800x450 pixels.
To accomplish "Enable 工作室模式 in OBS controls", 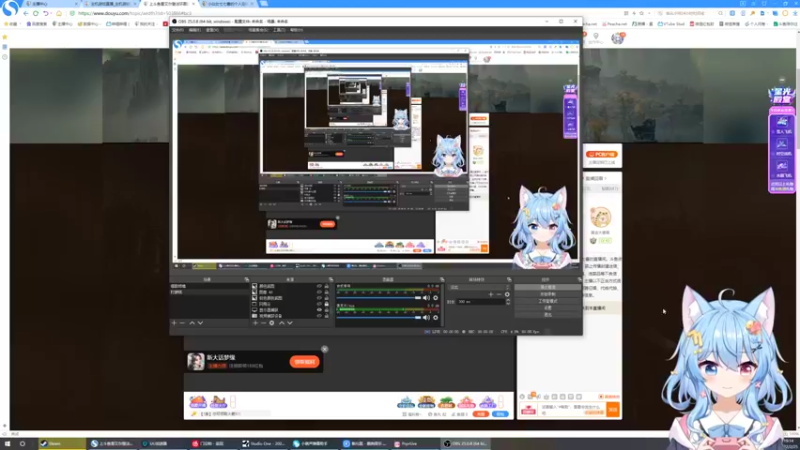I will point(547,301).
